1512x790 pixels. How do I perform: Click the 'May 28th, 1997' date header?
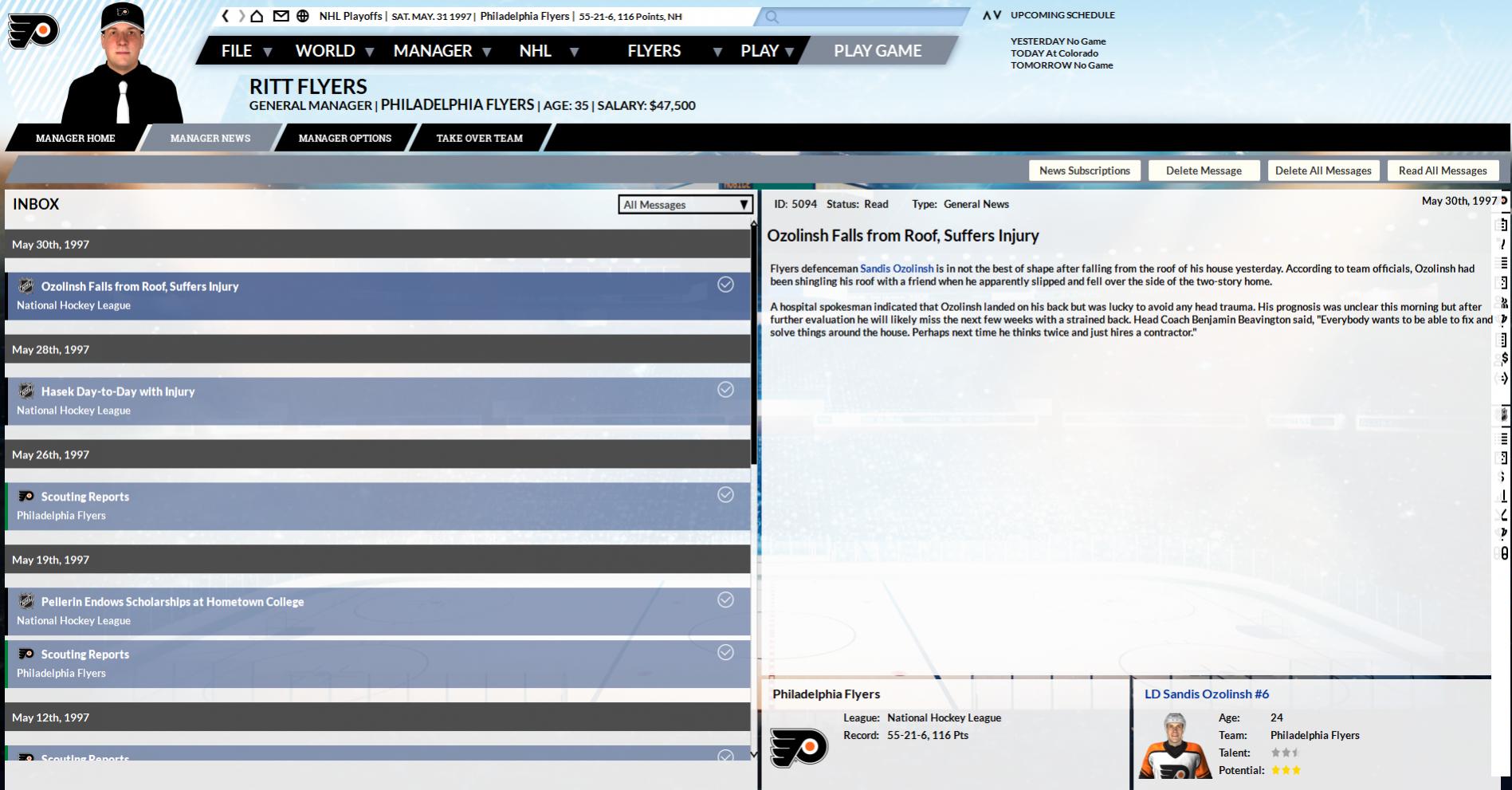pyautogui.click(x=378, y=349)
